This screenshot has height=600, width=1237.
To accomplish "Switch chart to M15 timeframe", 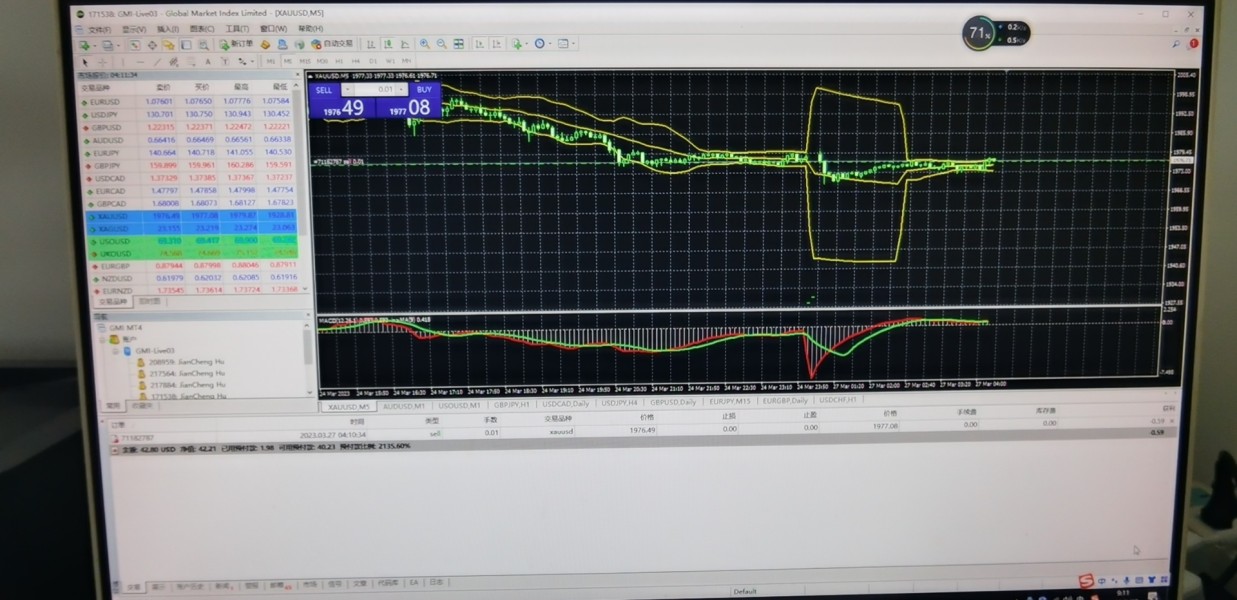I will click(304, 61).
